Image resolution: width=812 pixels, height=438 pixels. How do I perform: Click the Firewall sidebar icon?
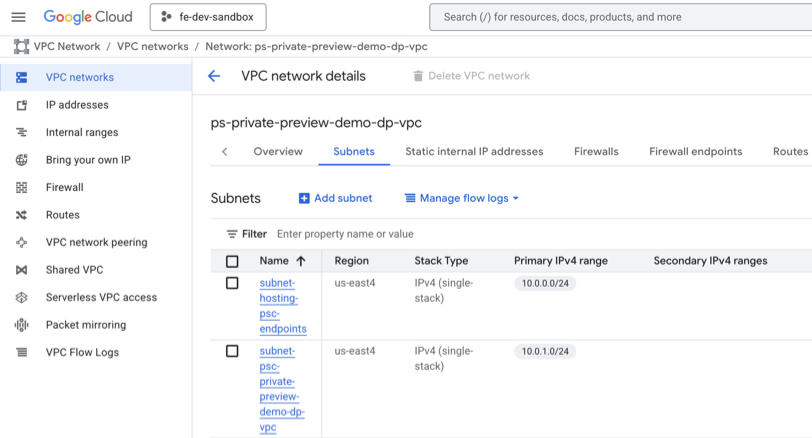pos(21,187)
